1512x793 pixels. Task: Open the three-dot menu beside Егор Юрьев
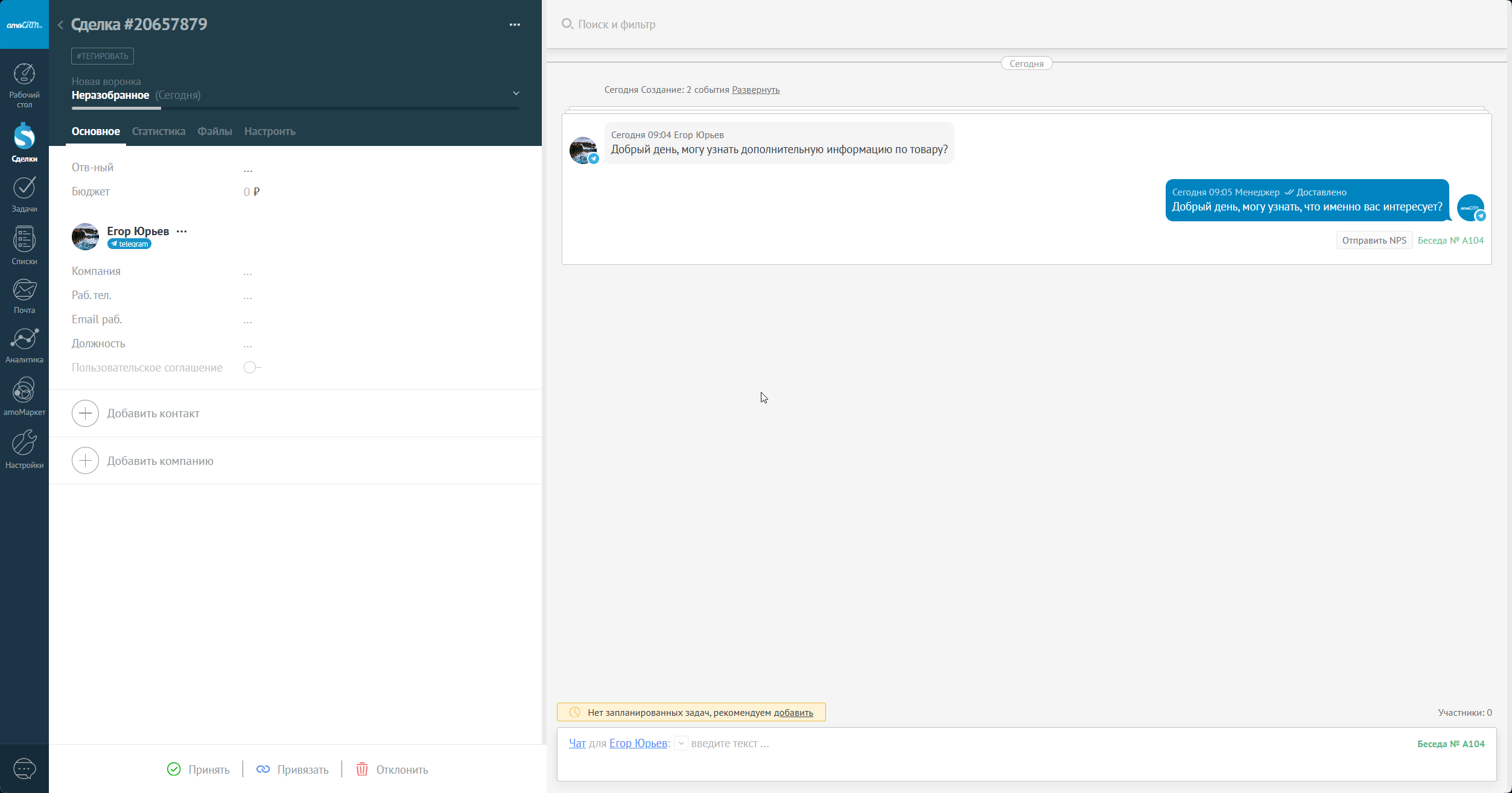[x=182, y=232]
